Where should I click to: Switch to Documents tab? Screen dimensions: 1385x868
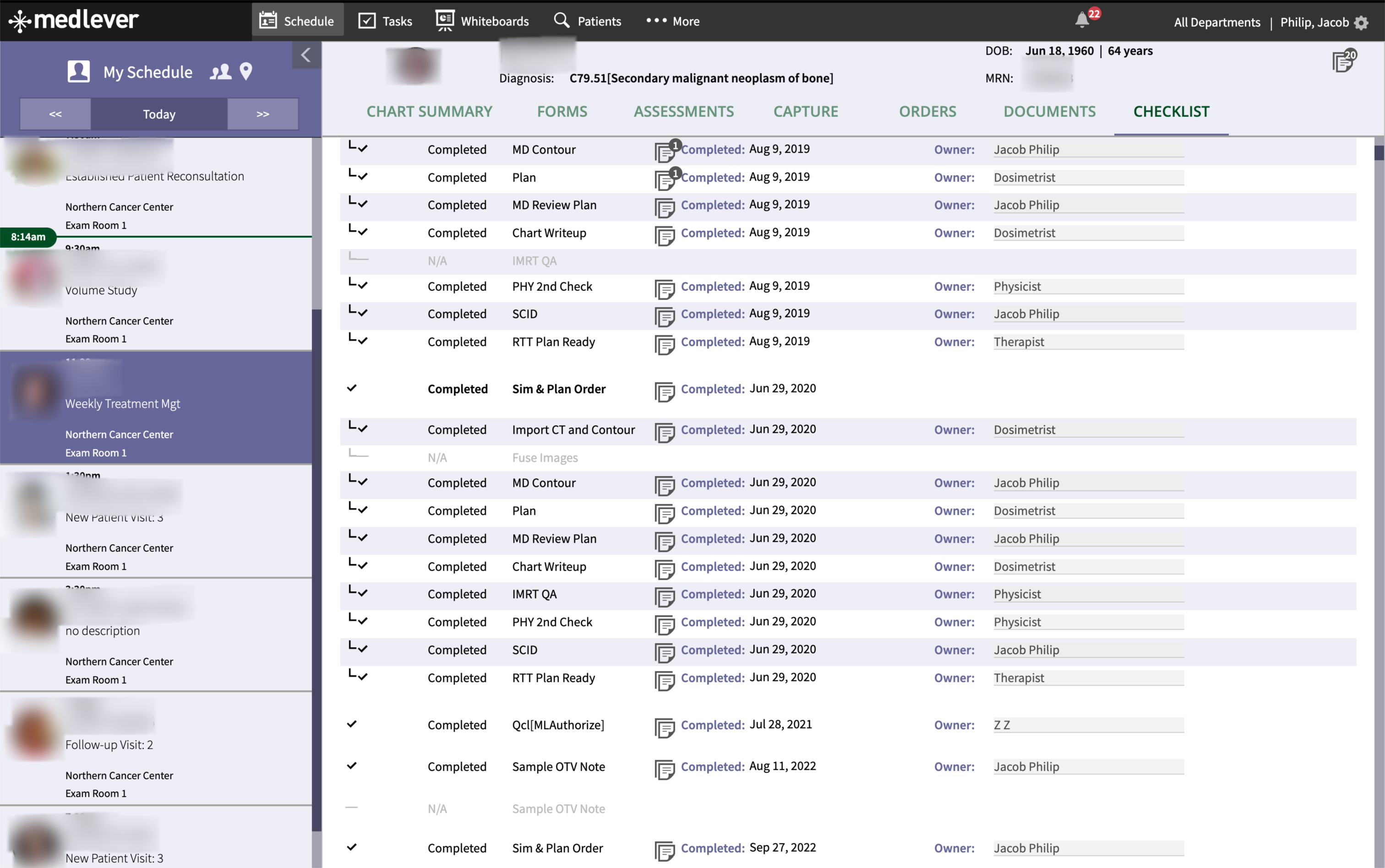click(x=1050, y=111)
